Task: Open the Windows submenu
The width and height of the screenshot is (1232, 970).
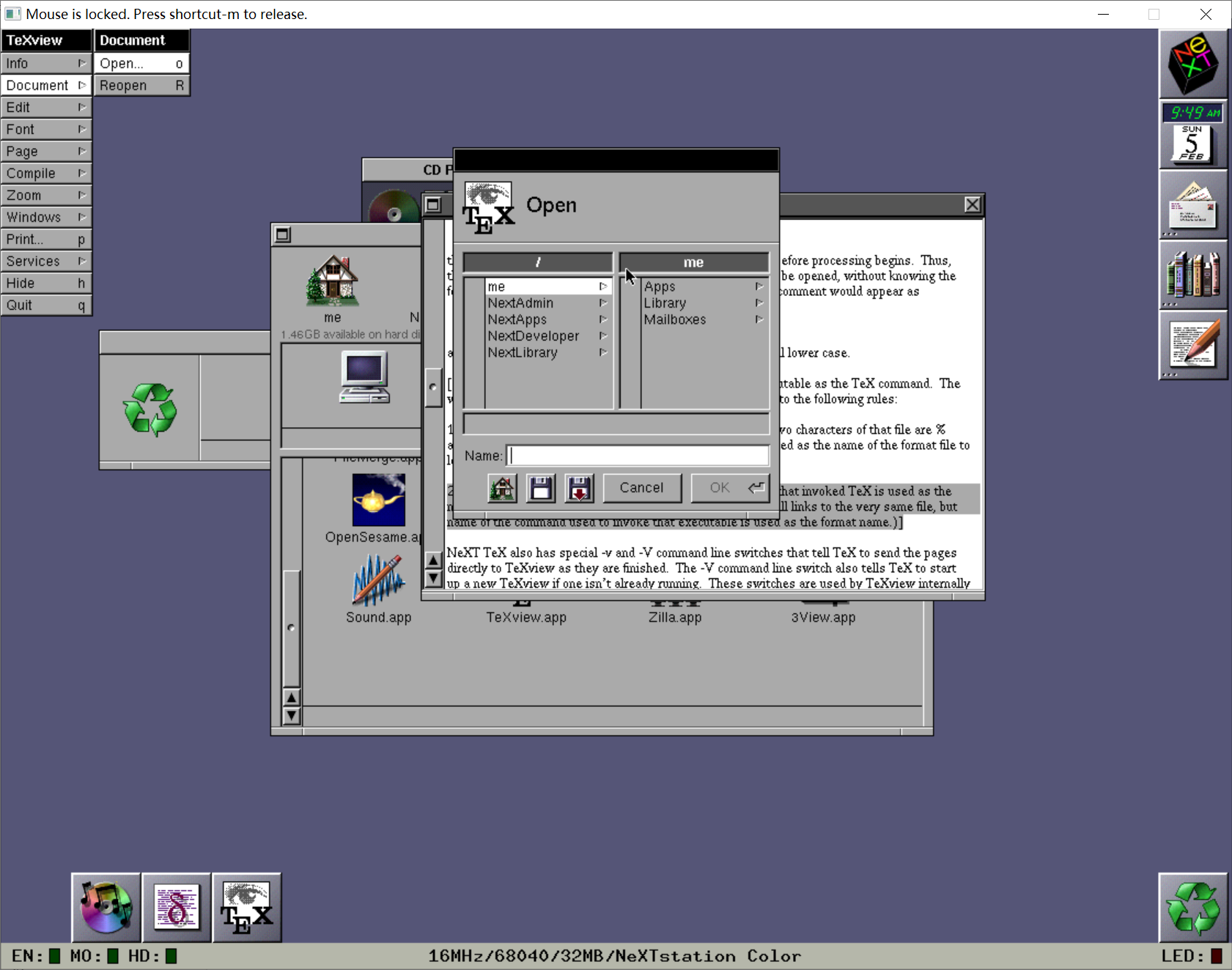Action: pos(46,217)
